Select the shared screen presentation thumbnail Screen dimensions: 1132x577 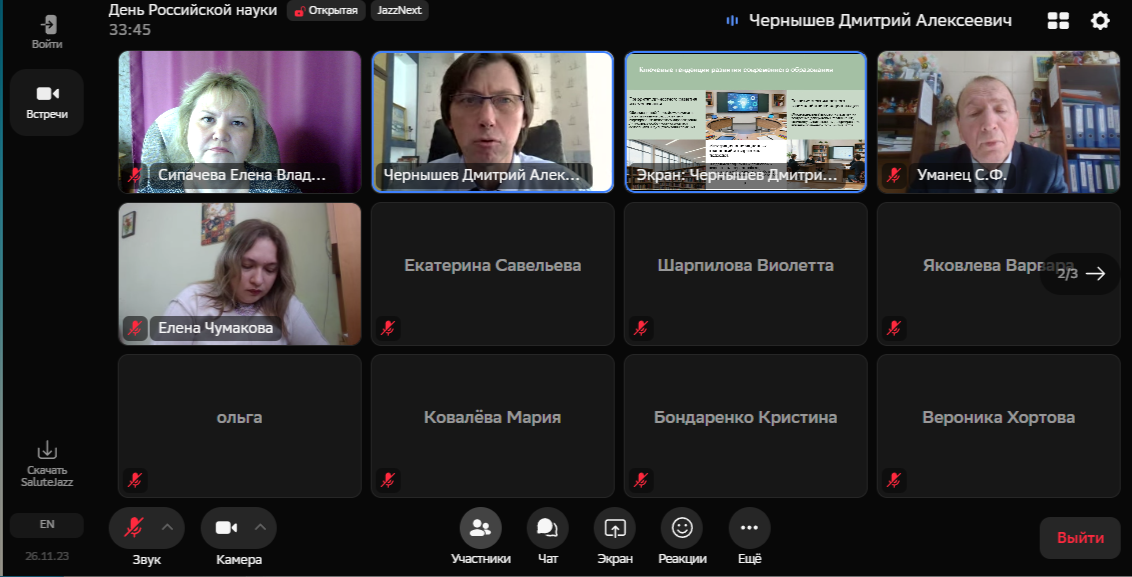pyautogui.click(x=745, y=121)
